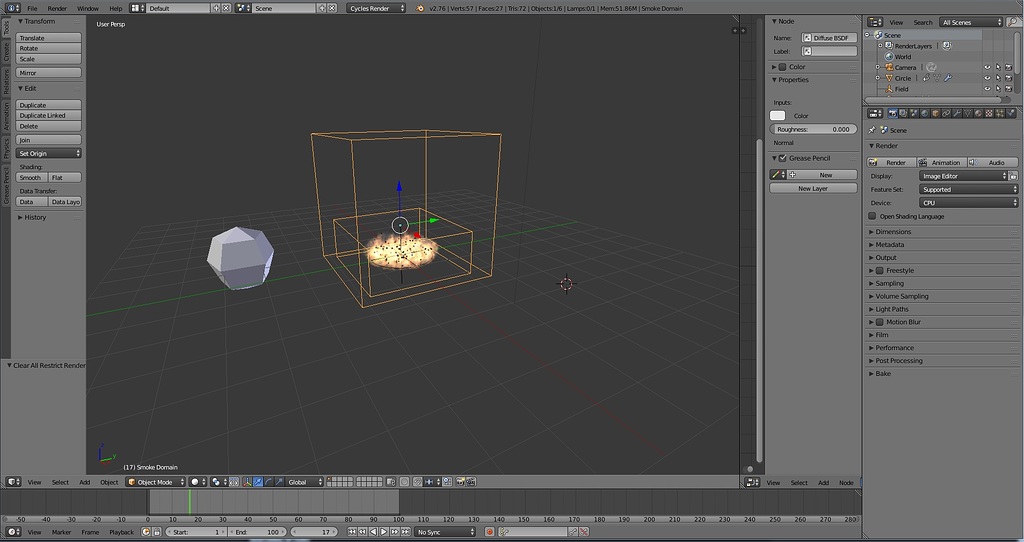Open the Render properties camera tab icon
Screen dimensions: 1024x542
tap(893, 113)
